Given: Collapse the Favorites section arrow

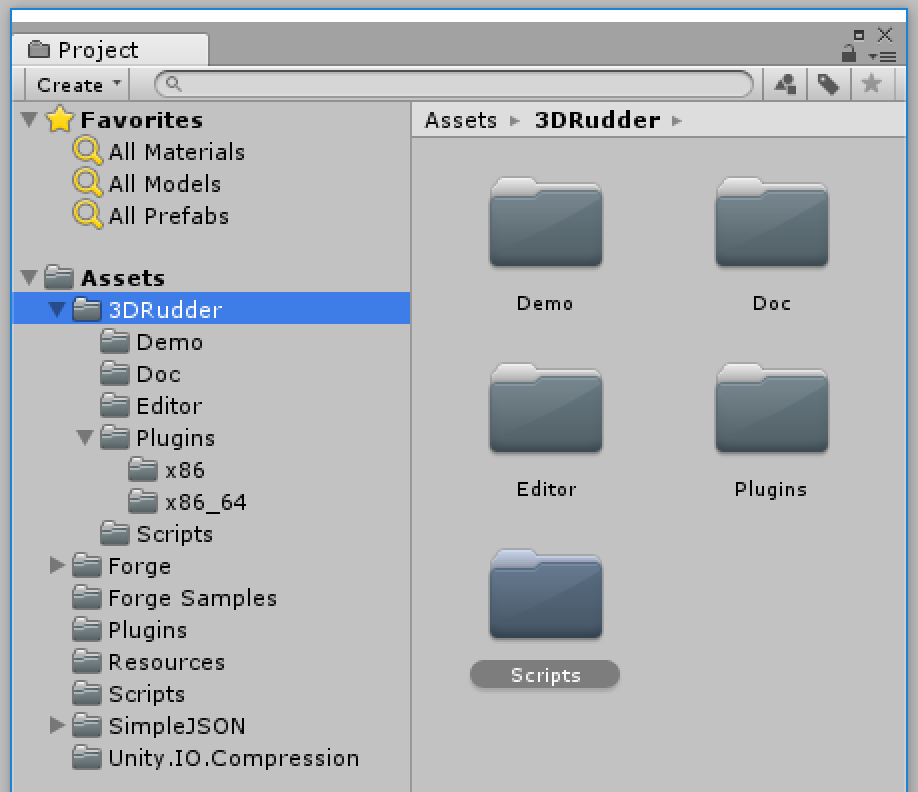Looking at the screenshot, I should 29,120.
